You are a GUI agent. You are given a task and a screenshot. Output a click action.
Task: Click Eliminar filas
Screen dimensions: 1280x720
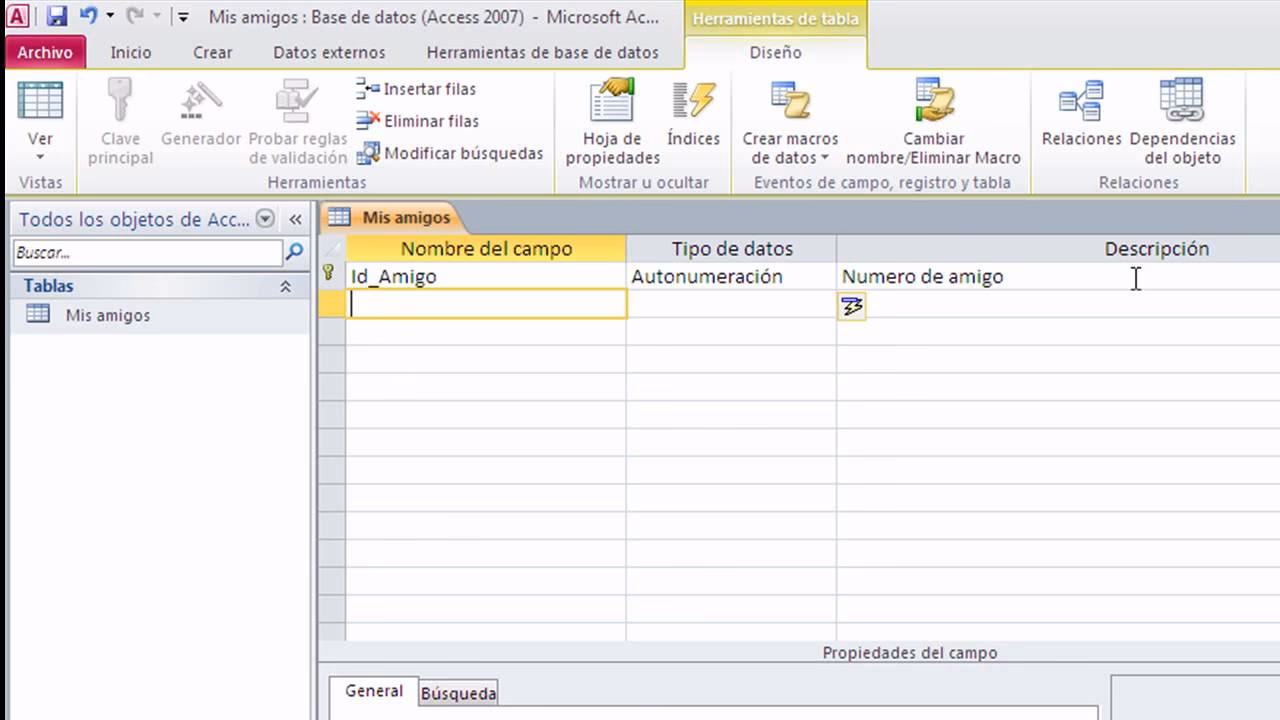[418, 121]
